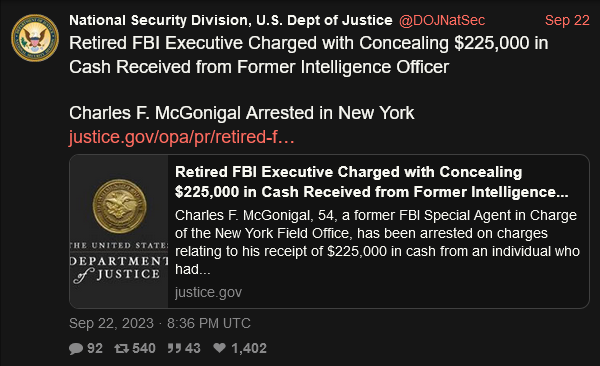Select the 540 retweets count
Screen dimensions: 600x366
tap(144, 348)
